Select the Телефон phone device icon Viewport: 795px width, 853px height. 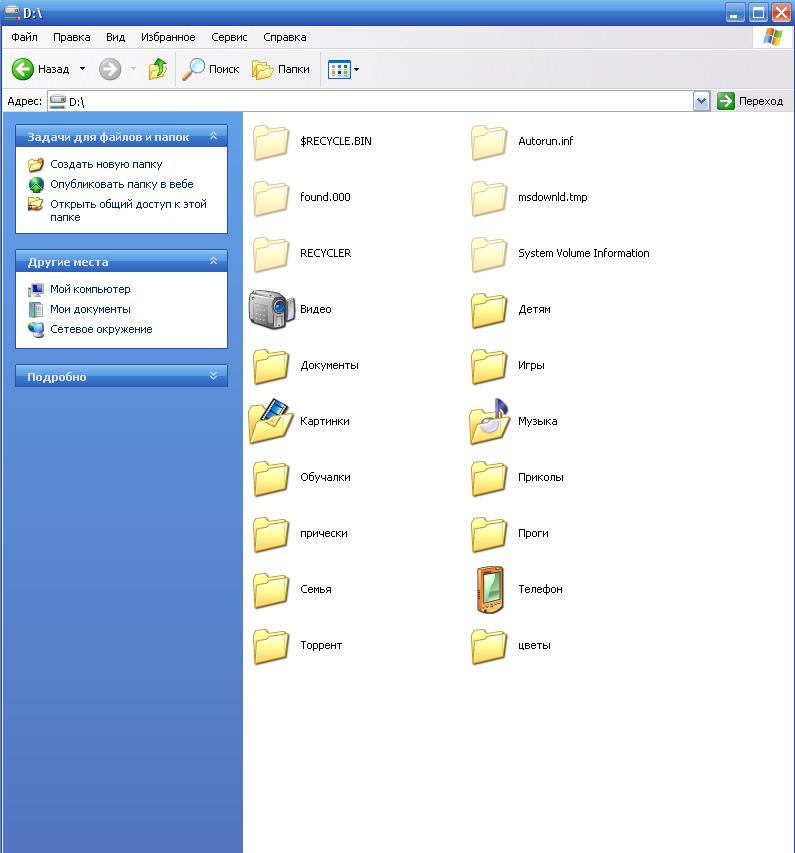click(490, 590)
